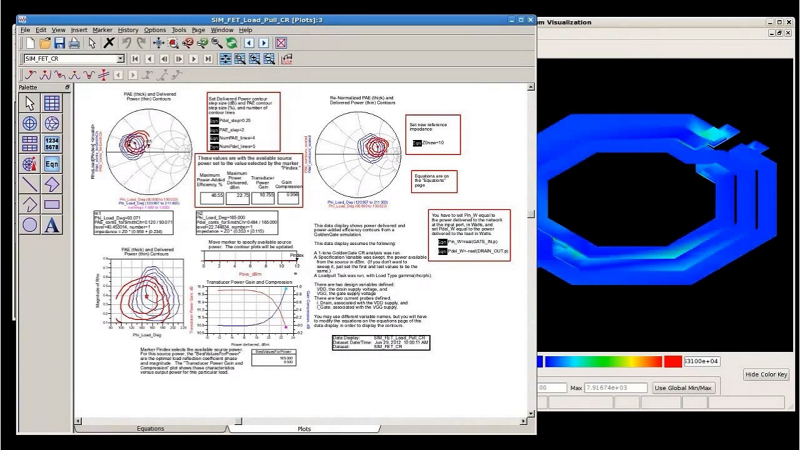Select the Pin_W=real(GATE_IN.p) equation

coord(468,242)
